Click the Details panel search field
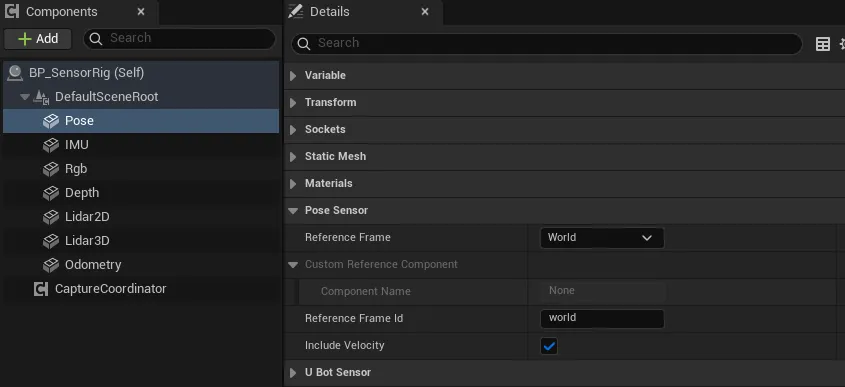The height and width of the screenshot is (387, 845). (546, 43)
